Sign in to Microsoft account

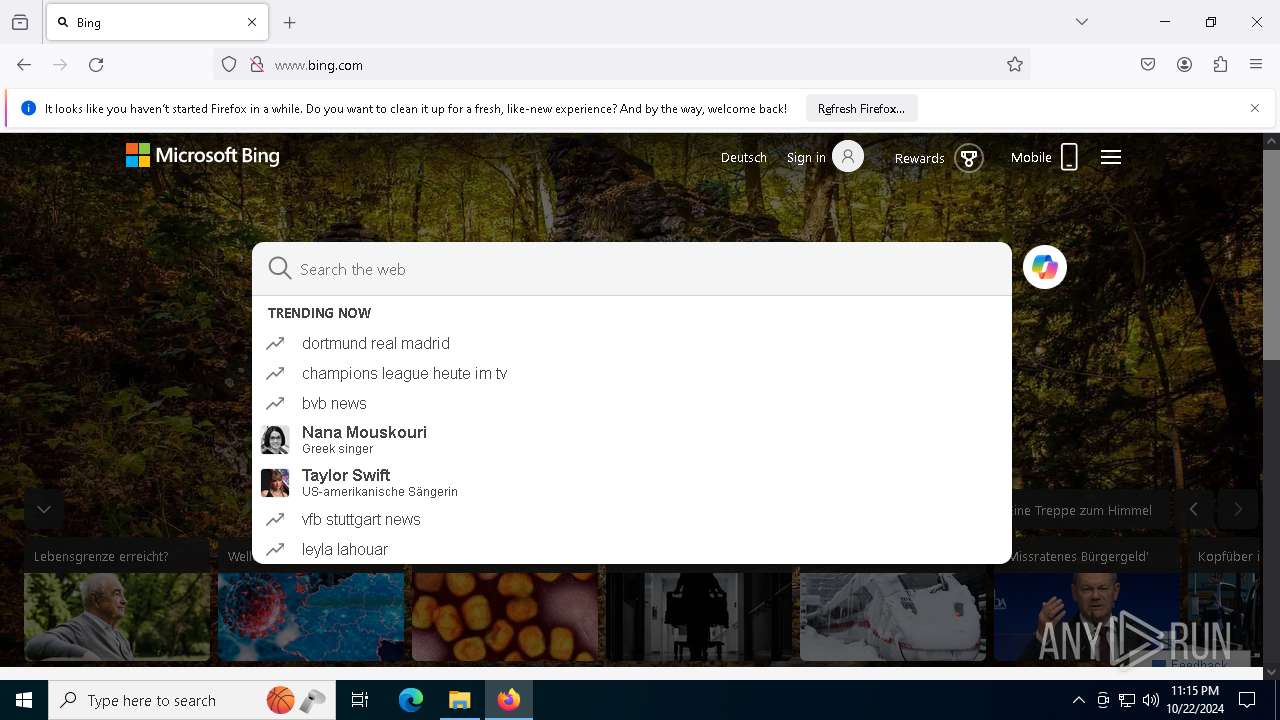point(825,157)
